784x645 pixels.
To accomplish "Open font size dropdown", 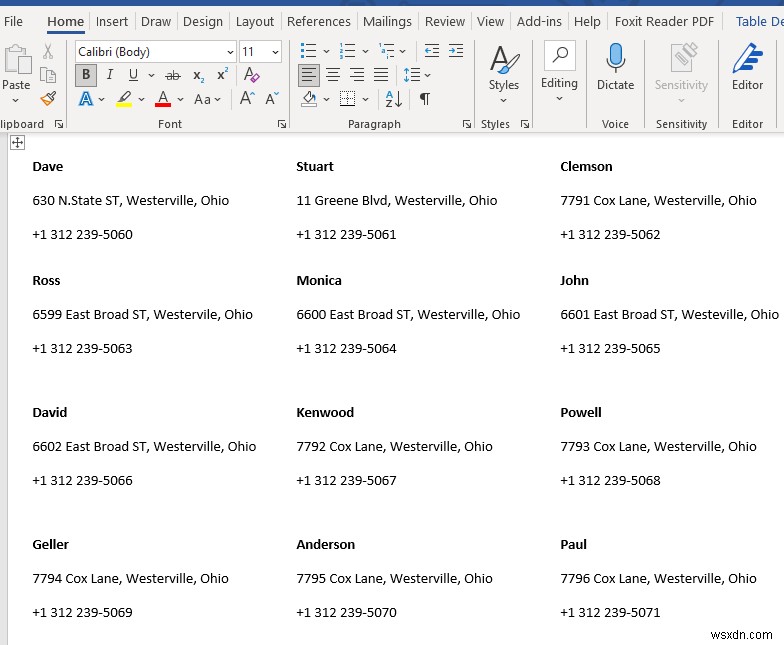I will (x=275, y=52).
